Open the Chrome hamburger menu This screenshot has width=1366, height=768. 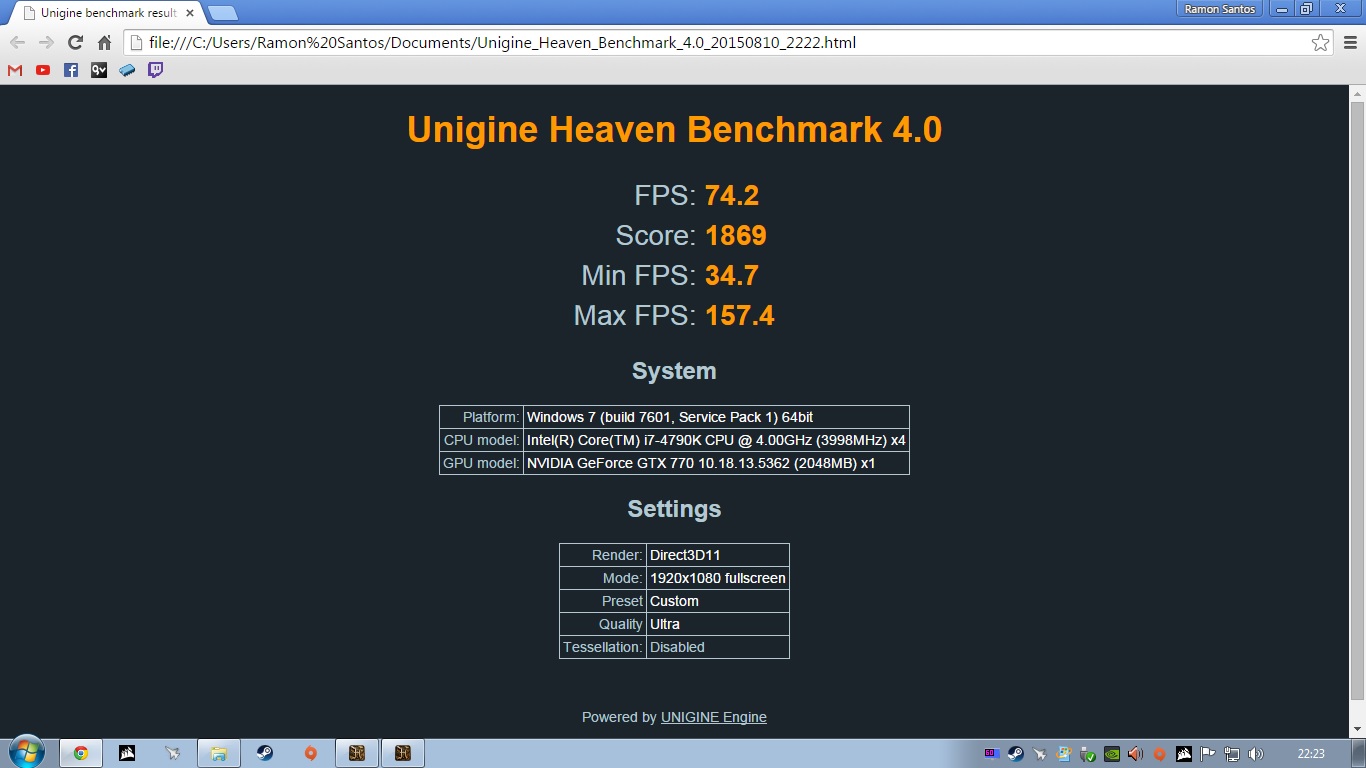click(x=1351, y=43)
